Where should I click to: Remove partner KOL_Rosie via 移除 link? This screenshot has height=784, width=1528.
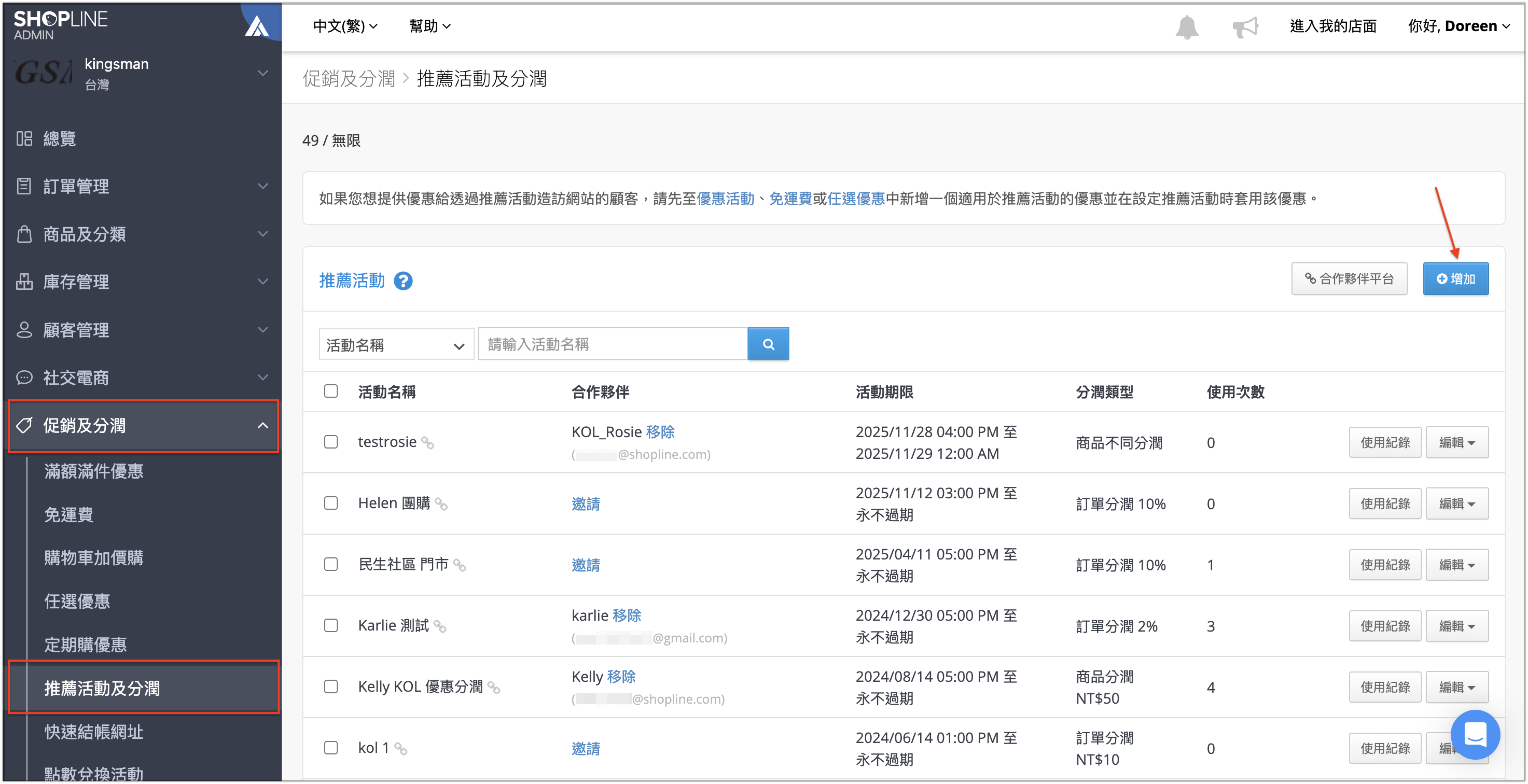(x=660, y=432)
